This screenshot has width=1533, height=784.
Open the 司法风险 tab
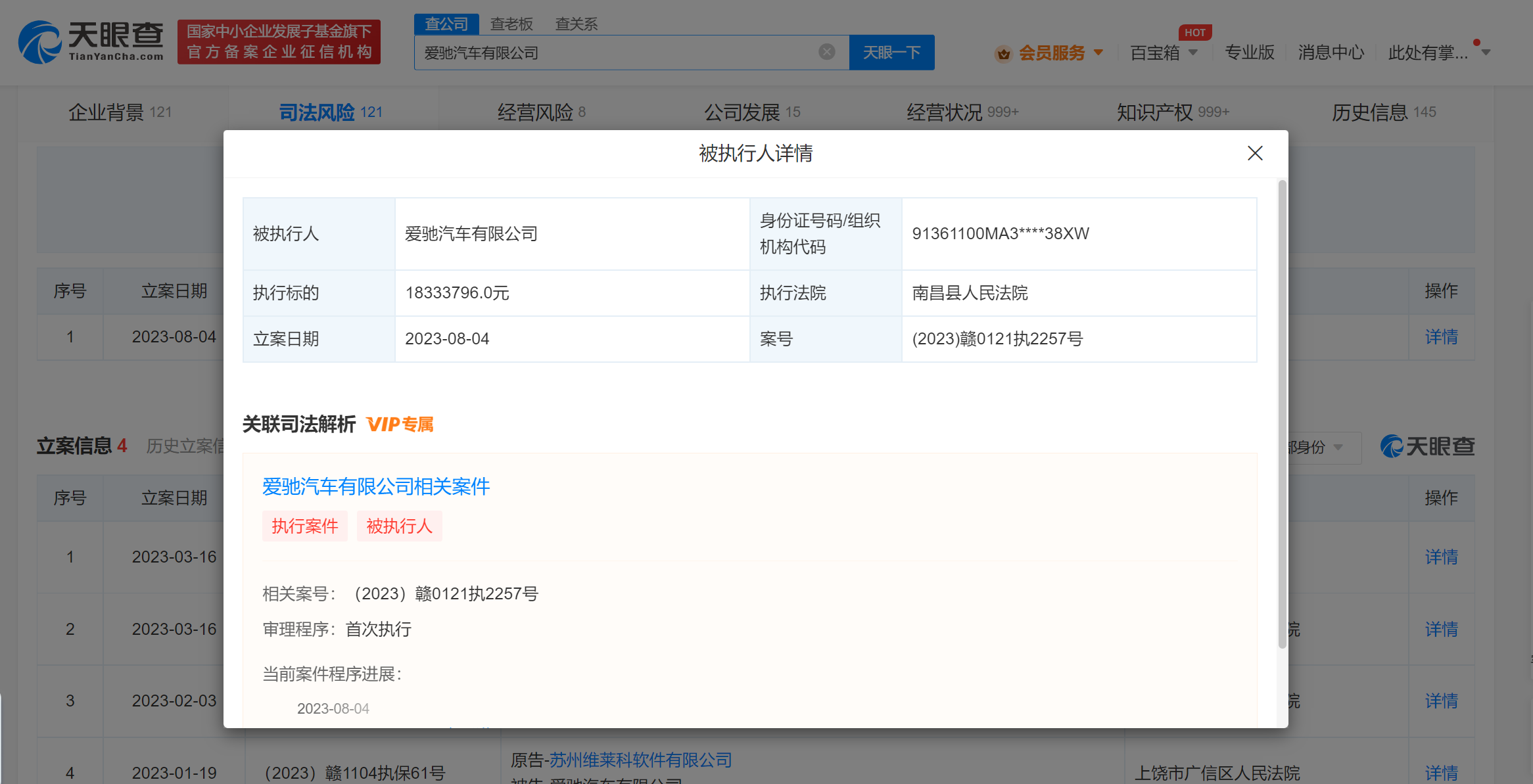point(331,112)
